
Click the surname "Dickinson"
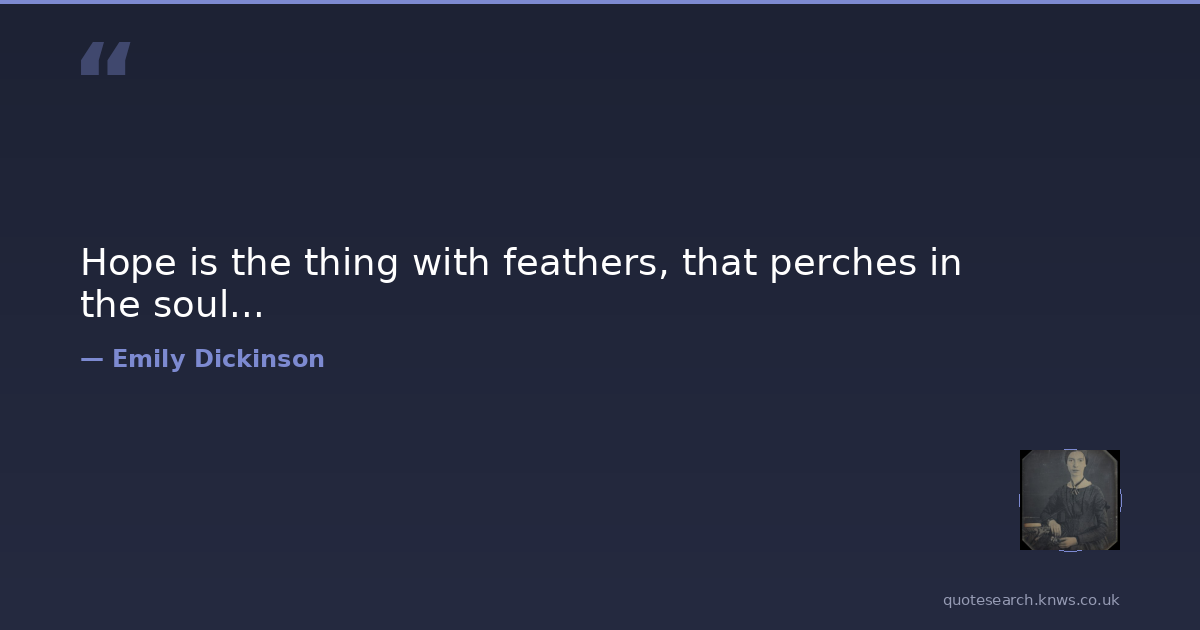259,359
